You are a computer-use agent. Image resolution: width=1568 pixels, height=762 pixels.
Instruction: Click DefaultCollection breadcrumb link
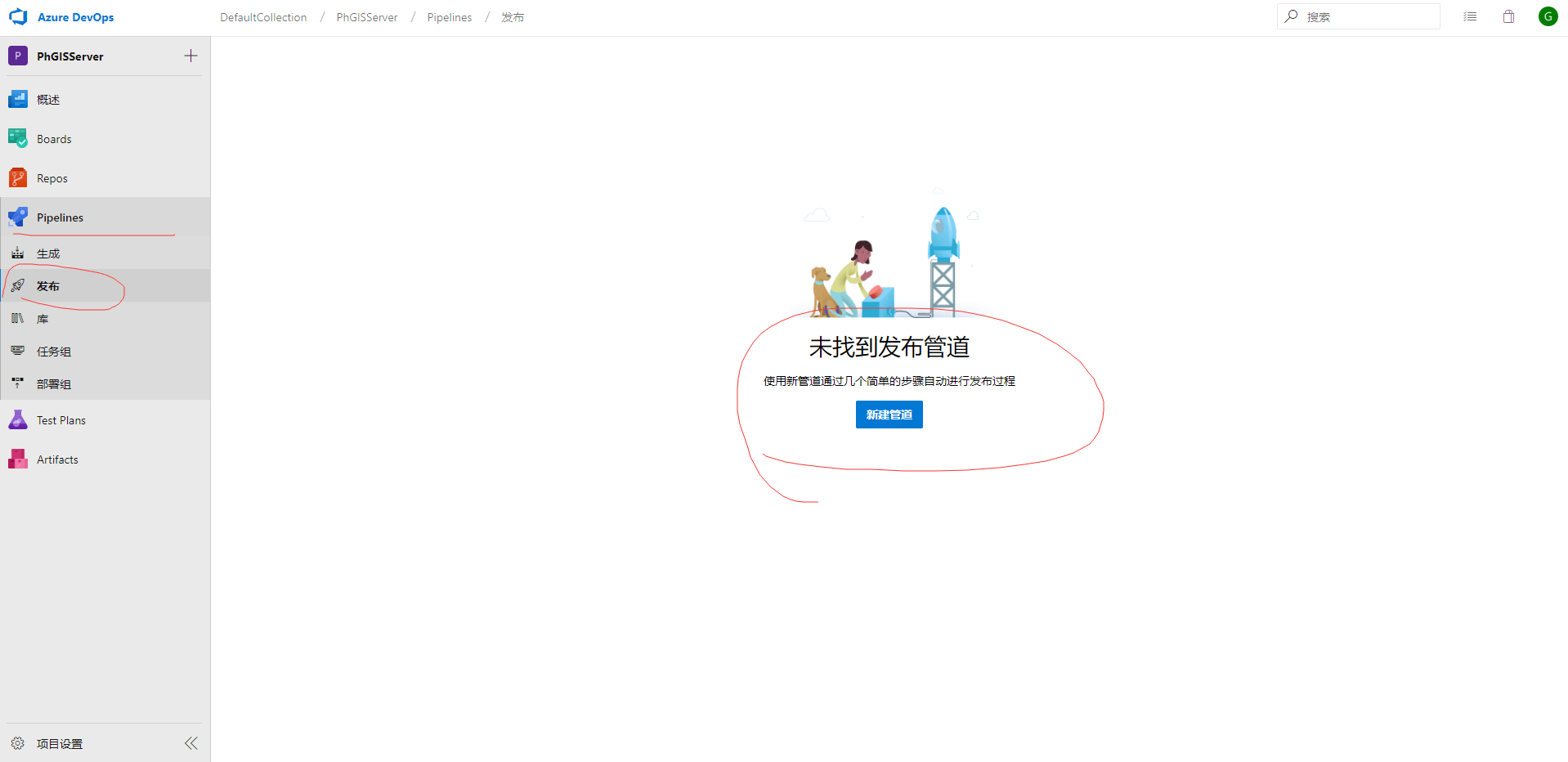pyautogui.click(x=263, y=17)
